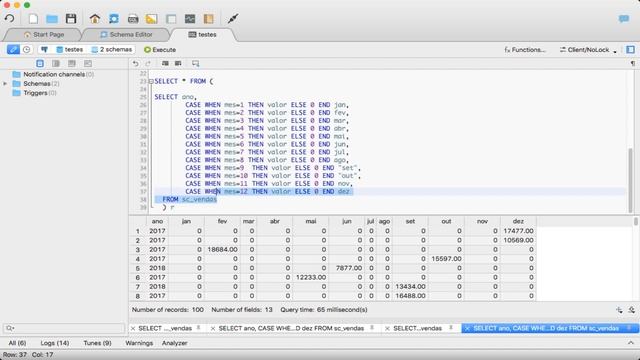
Task: Switch to the Schema Editor tab
Action: pyautogui.click(x=127, y=34)
